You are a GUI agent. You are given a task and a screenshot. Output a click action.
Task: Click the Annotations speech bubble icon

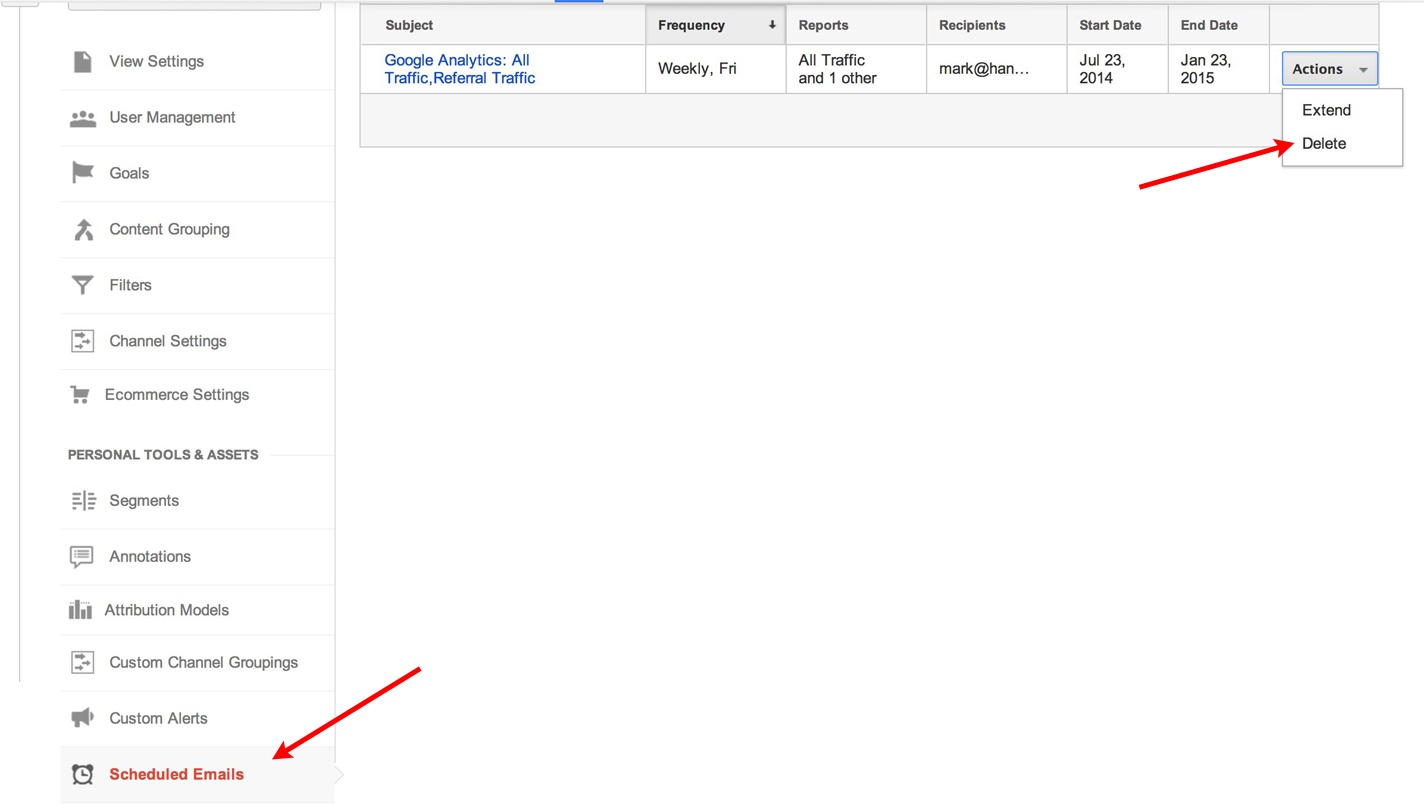pos(82,557)
